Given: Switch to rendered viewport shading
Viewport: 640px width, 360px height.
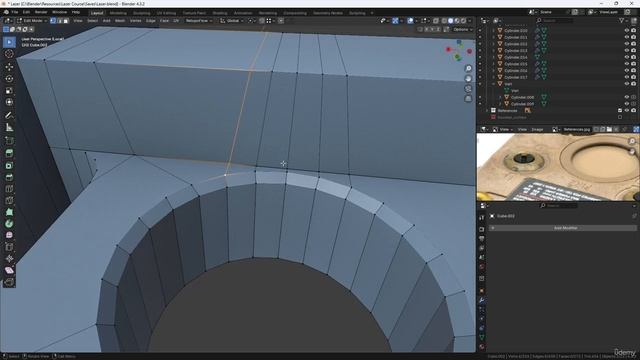Looking at the screenshot, I should (x=463, y=20).
